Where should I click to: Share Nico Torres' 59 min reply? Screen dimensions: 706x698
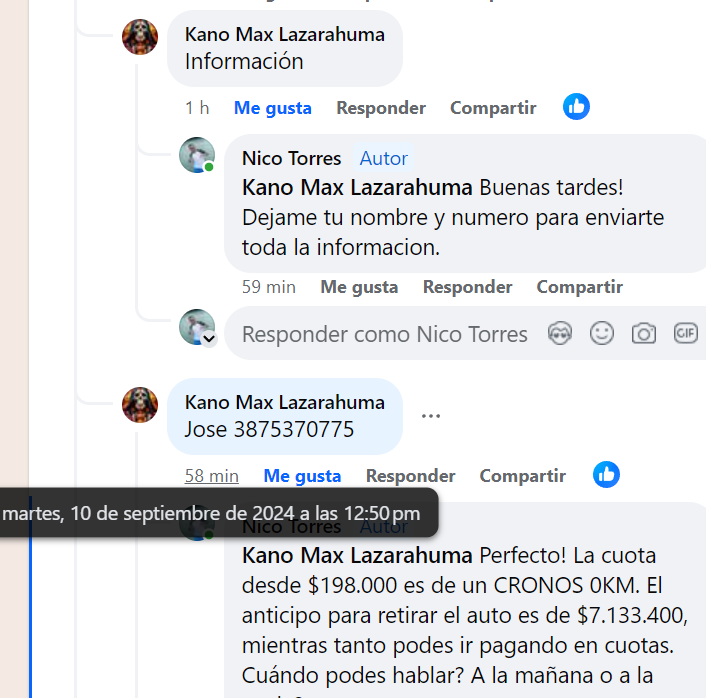[x=579, y=287]
